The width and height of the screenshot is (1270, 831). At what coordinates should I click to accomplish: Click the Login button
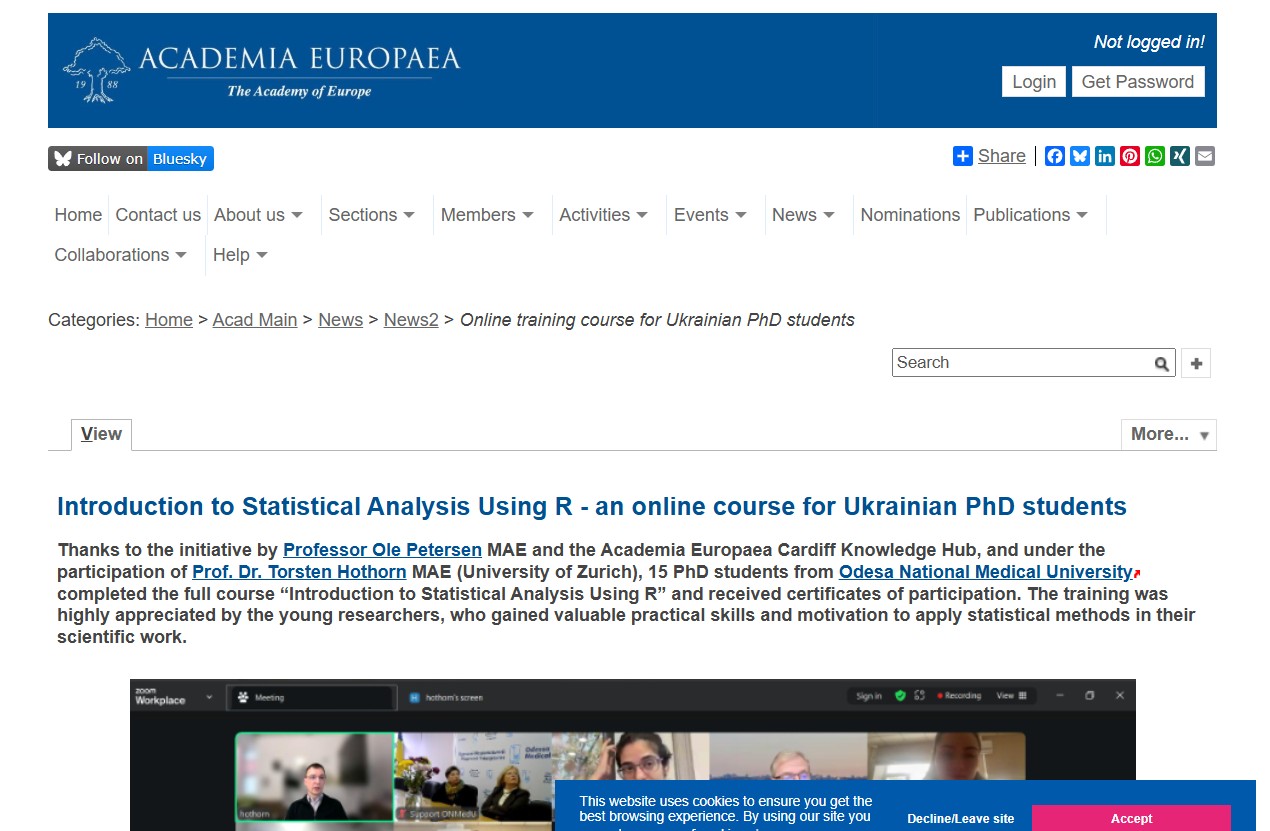point(1033,82)
